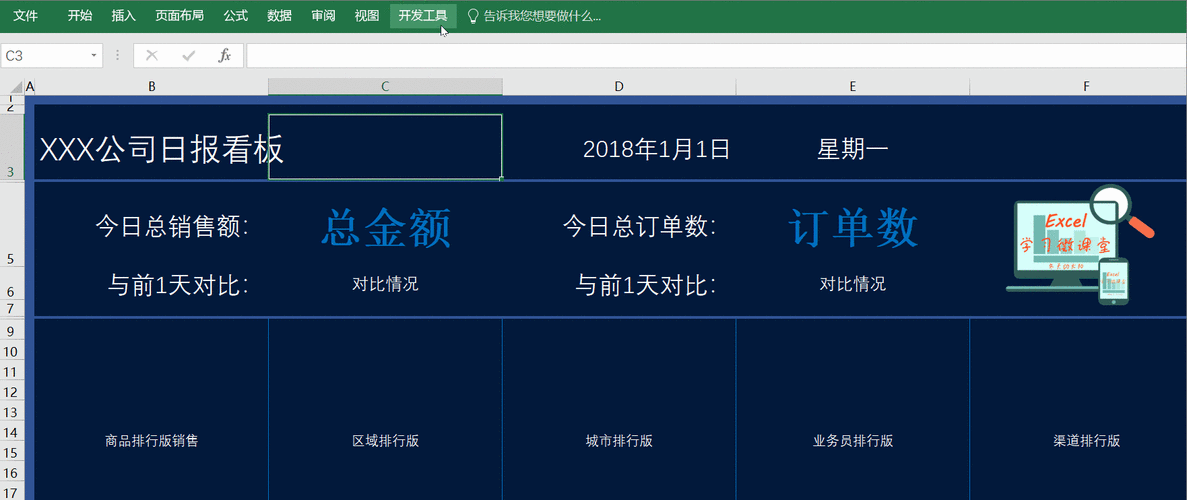Switch to the 开始 Home tab
Image resolution: width=1187 pixels, height=500 pixels.
coord(79,16)
